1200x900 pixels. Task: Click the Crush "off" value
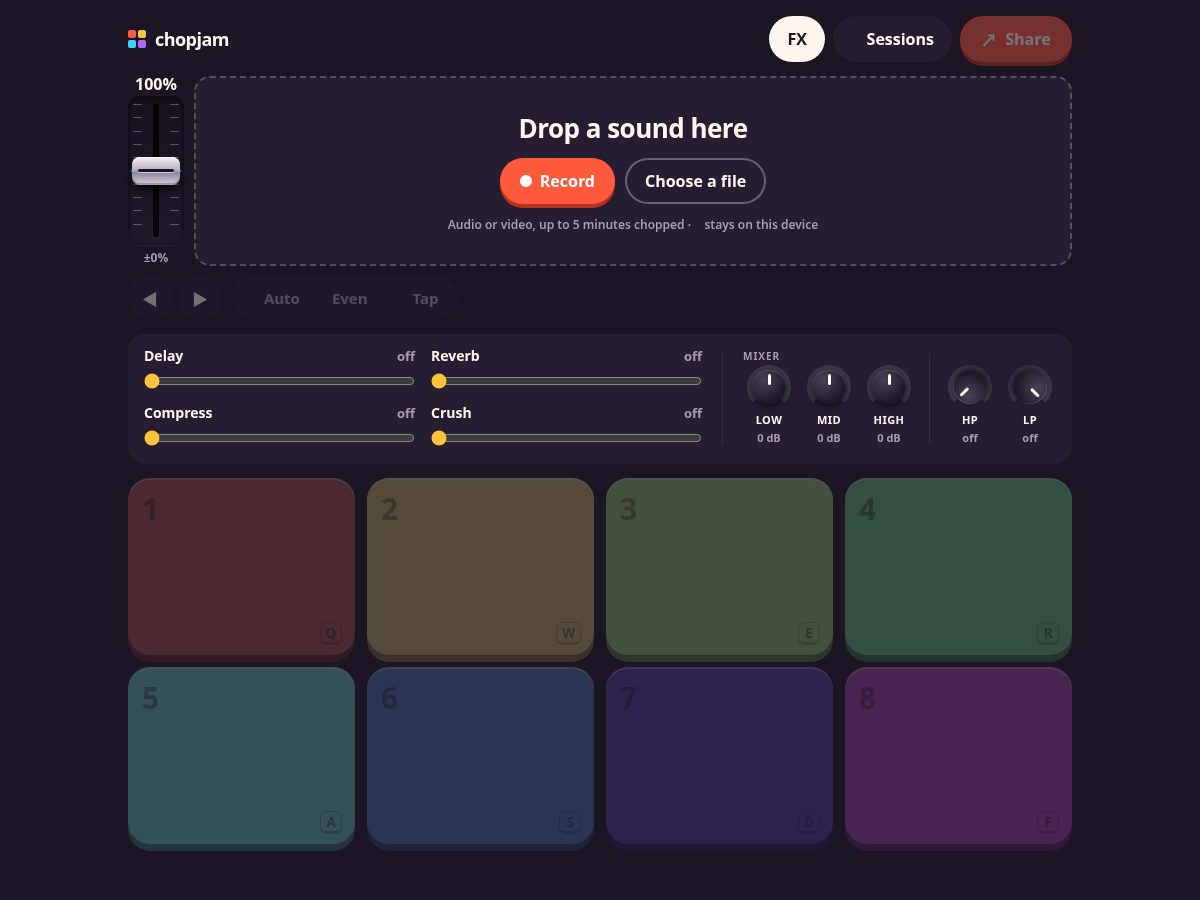coord(693,413)
